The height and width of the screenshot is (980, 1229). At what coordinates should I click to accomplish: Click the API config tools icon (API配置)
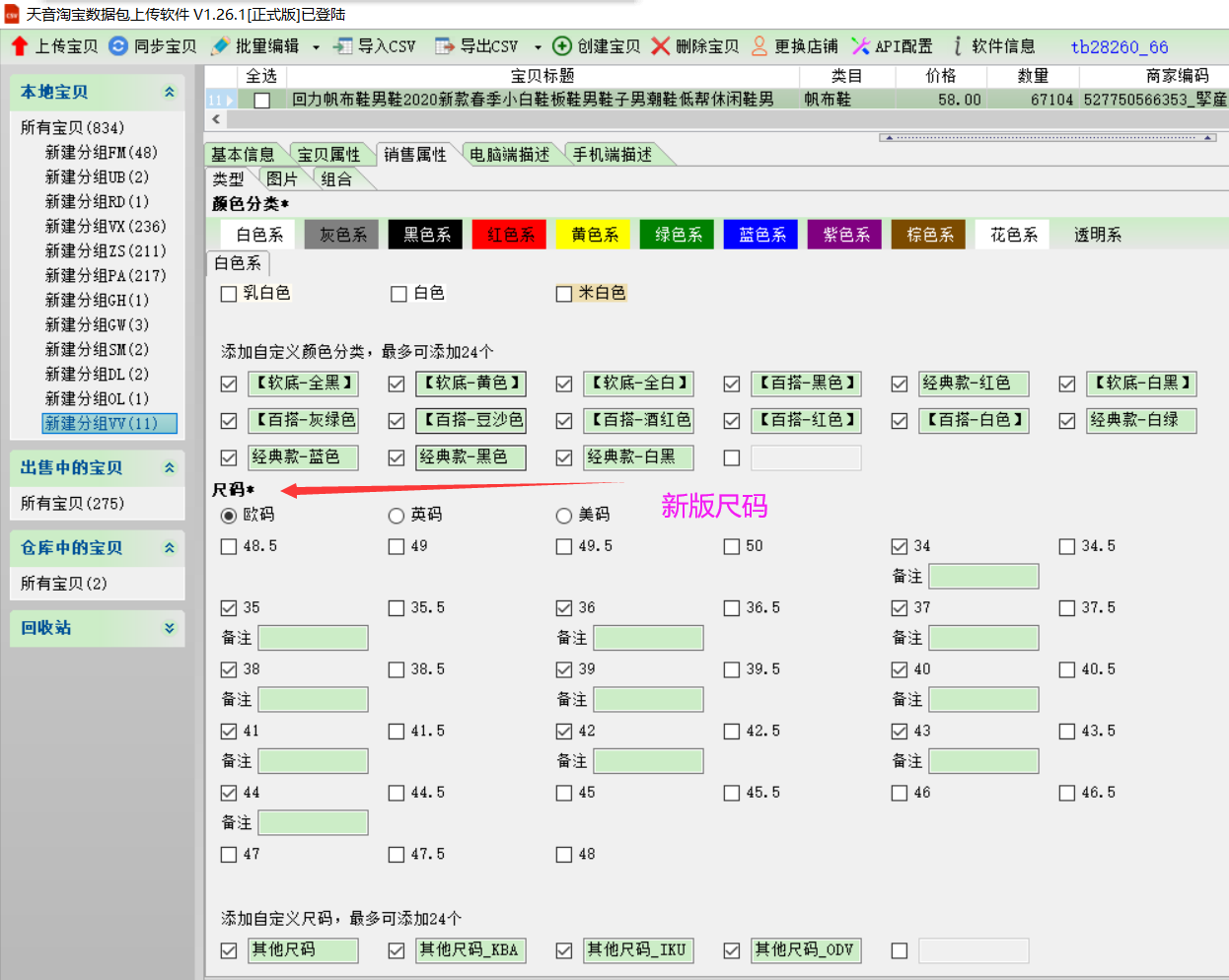tap(860, 46)
